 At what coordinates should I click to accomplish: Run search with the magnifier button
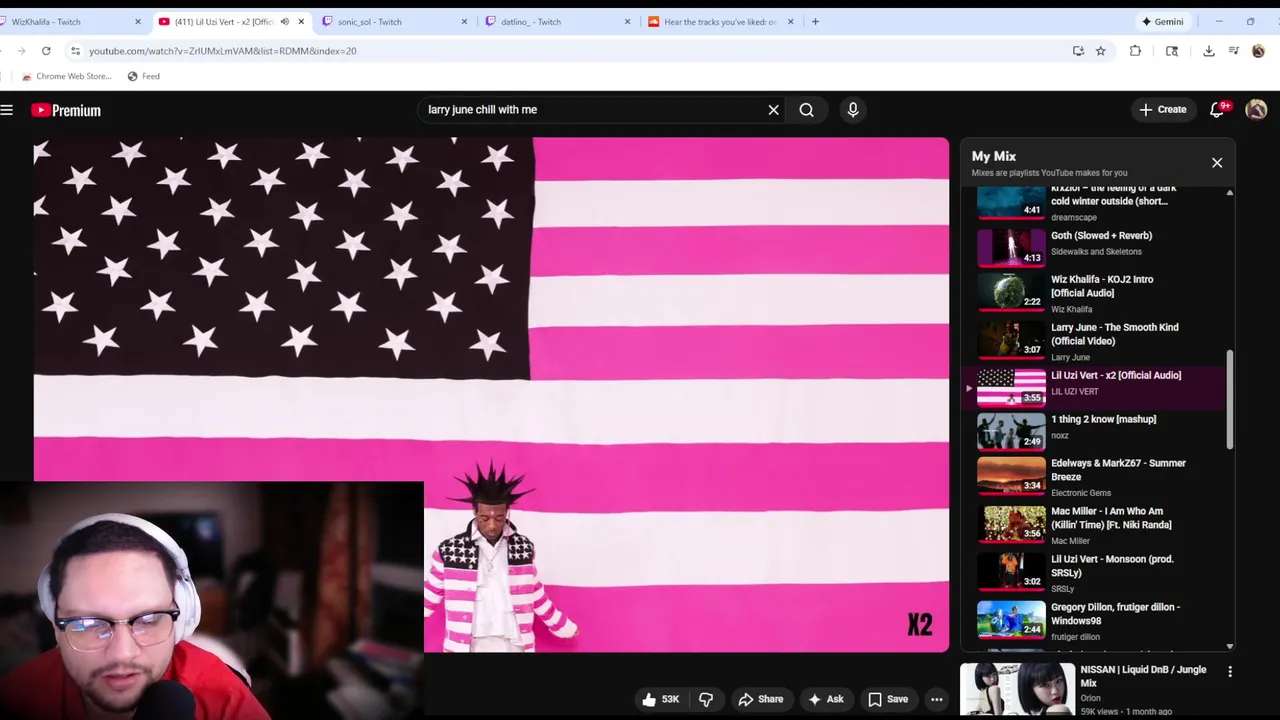[x=806, y=110]
